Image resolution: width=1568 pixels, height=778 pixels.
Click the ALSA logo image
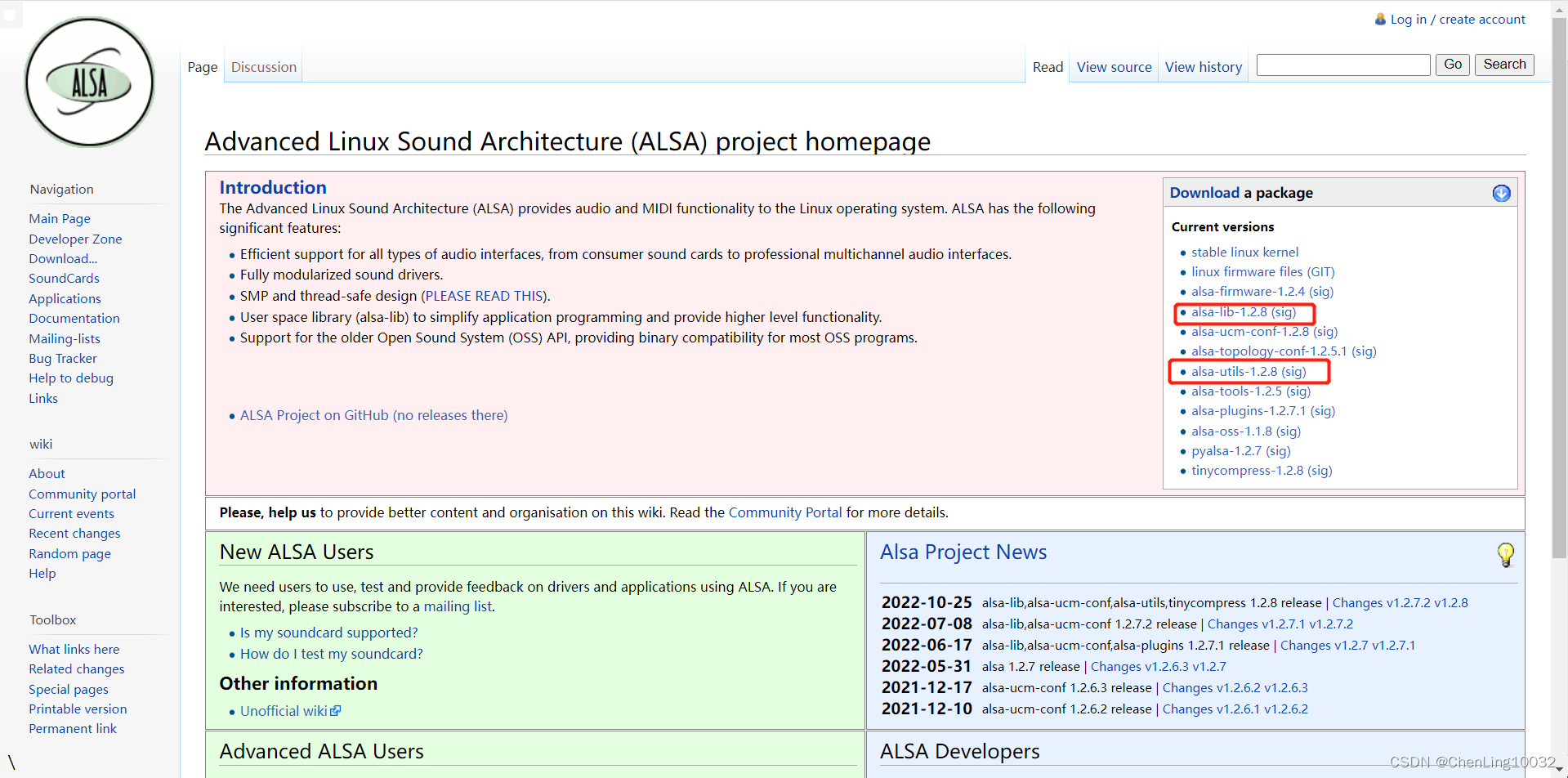pyautogui.click(x=90, y=83)
